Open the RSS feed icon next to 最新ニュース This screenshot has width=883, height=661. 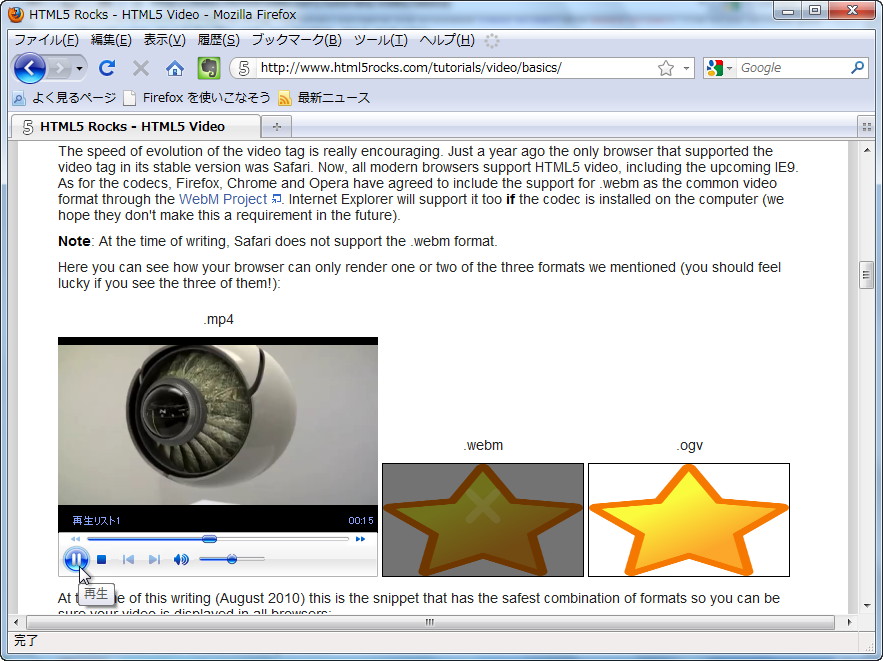(284, 98)
